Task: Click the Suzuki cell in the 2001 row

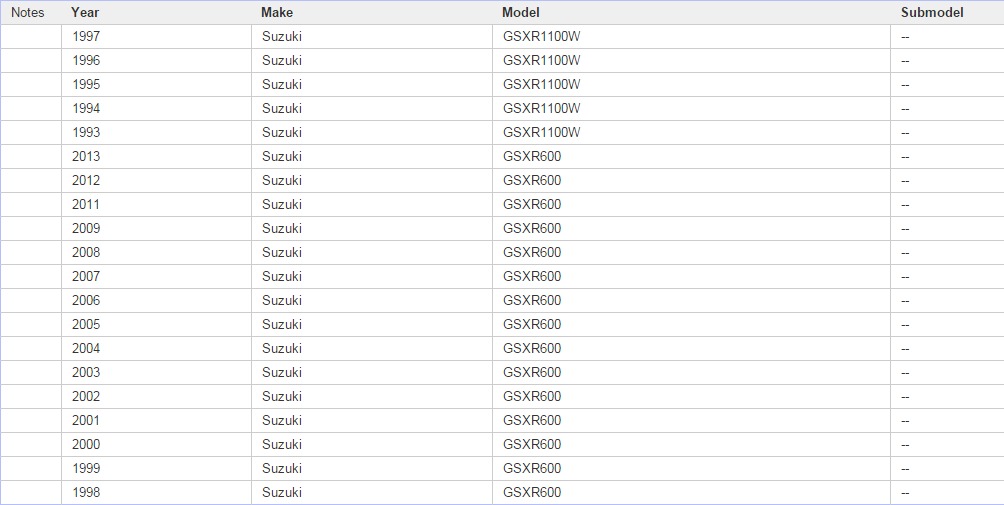Action: 282,420
